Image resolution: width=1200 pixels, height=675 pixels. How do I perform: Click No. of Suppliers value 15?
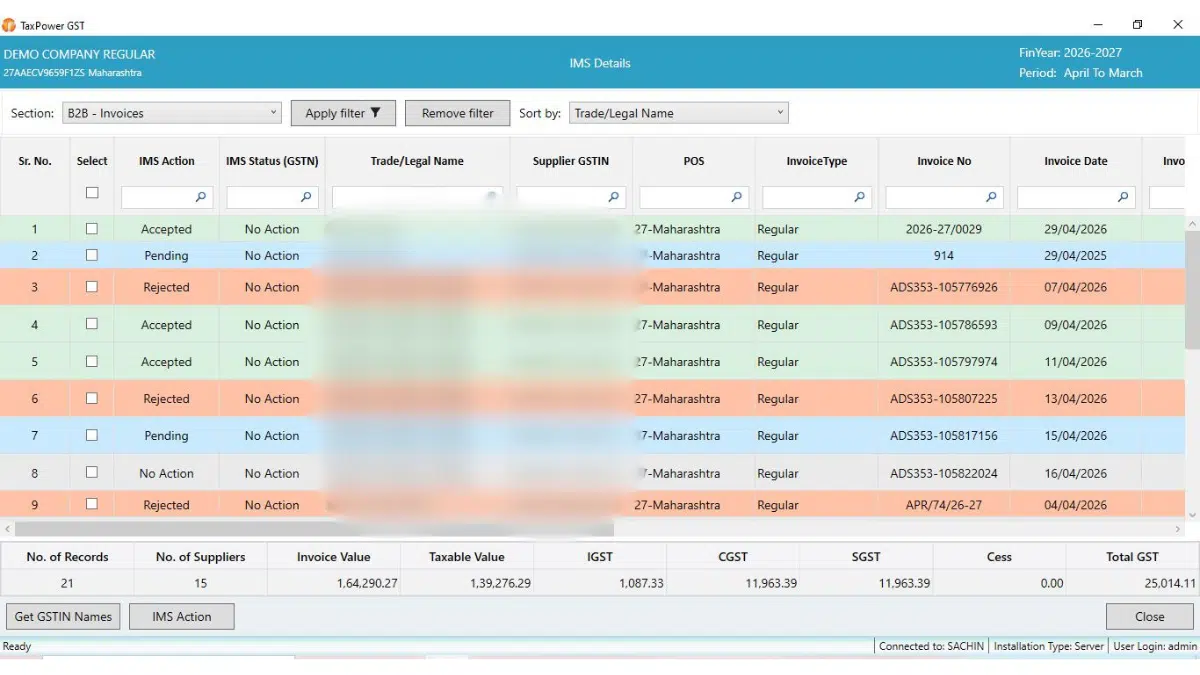pos(200,583)
